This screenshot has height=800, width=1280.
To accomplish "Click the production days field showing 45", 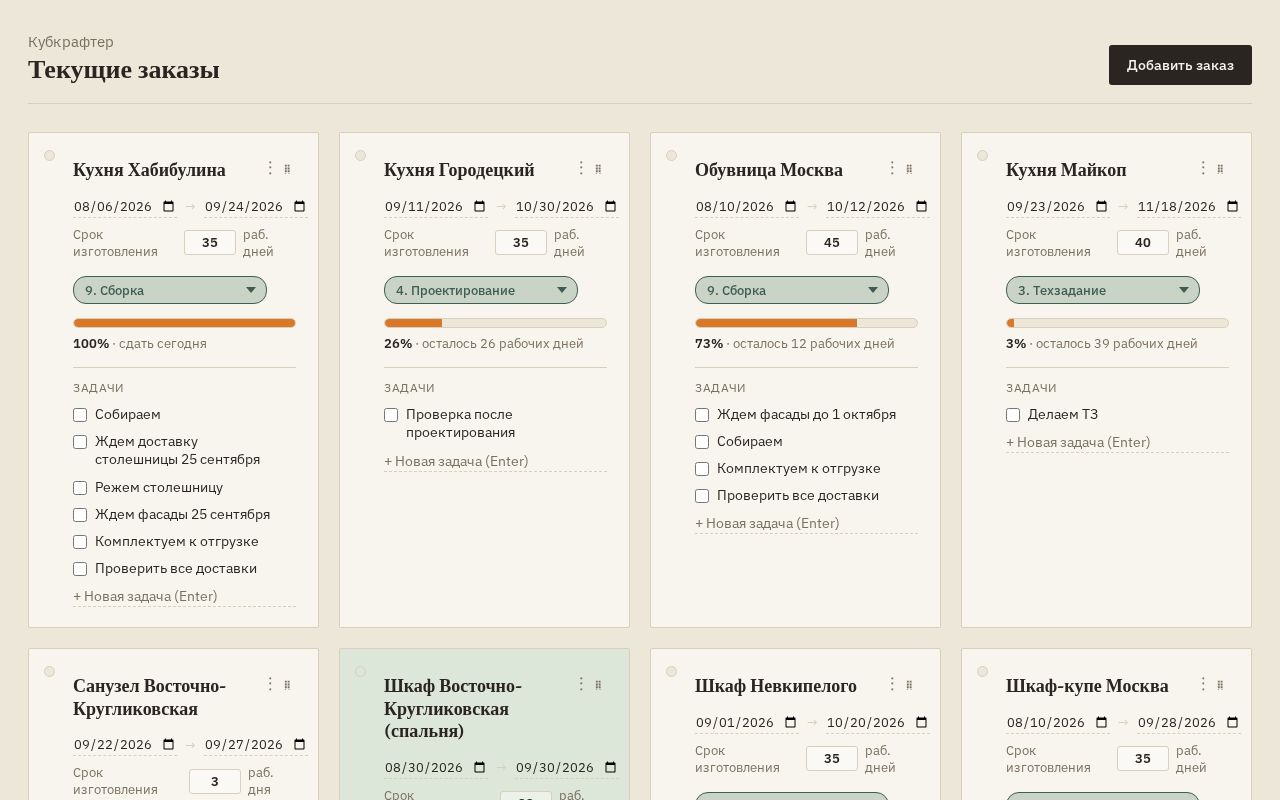I will 832,243.
